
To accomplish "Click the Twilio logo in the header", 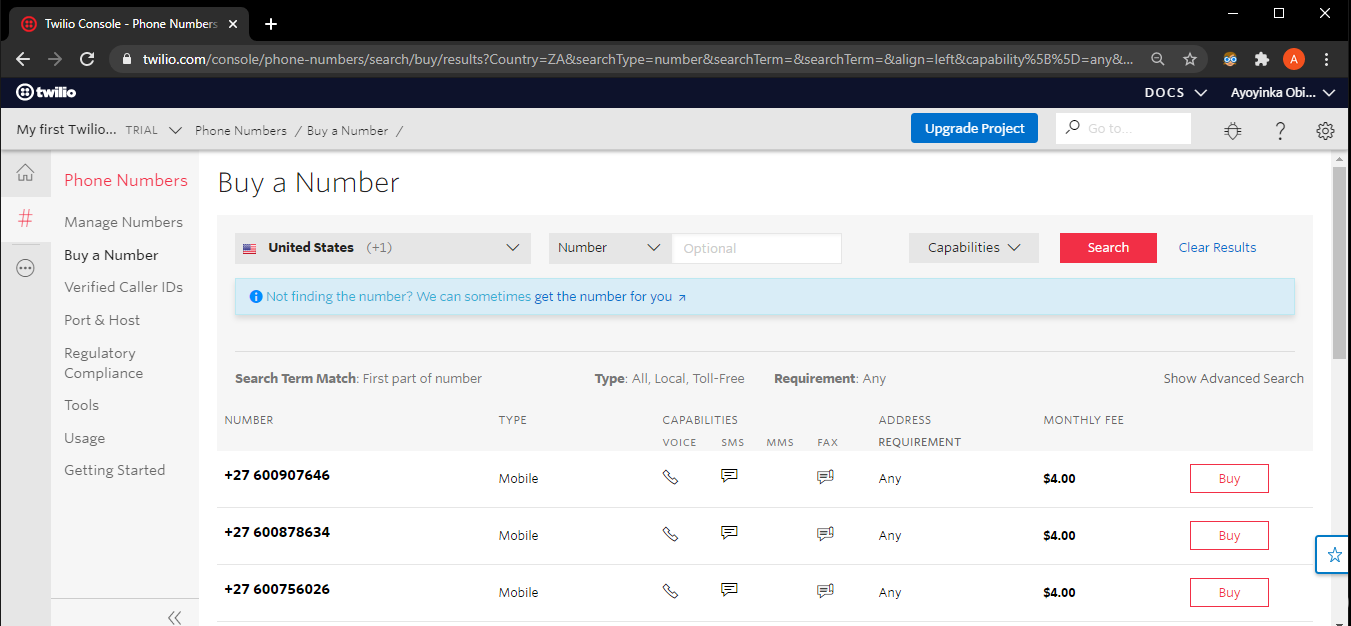I will pyautogui.click(x=46, y=93).
